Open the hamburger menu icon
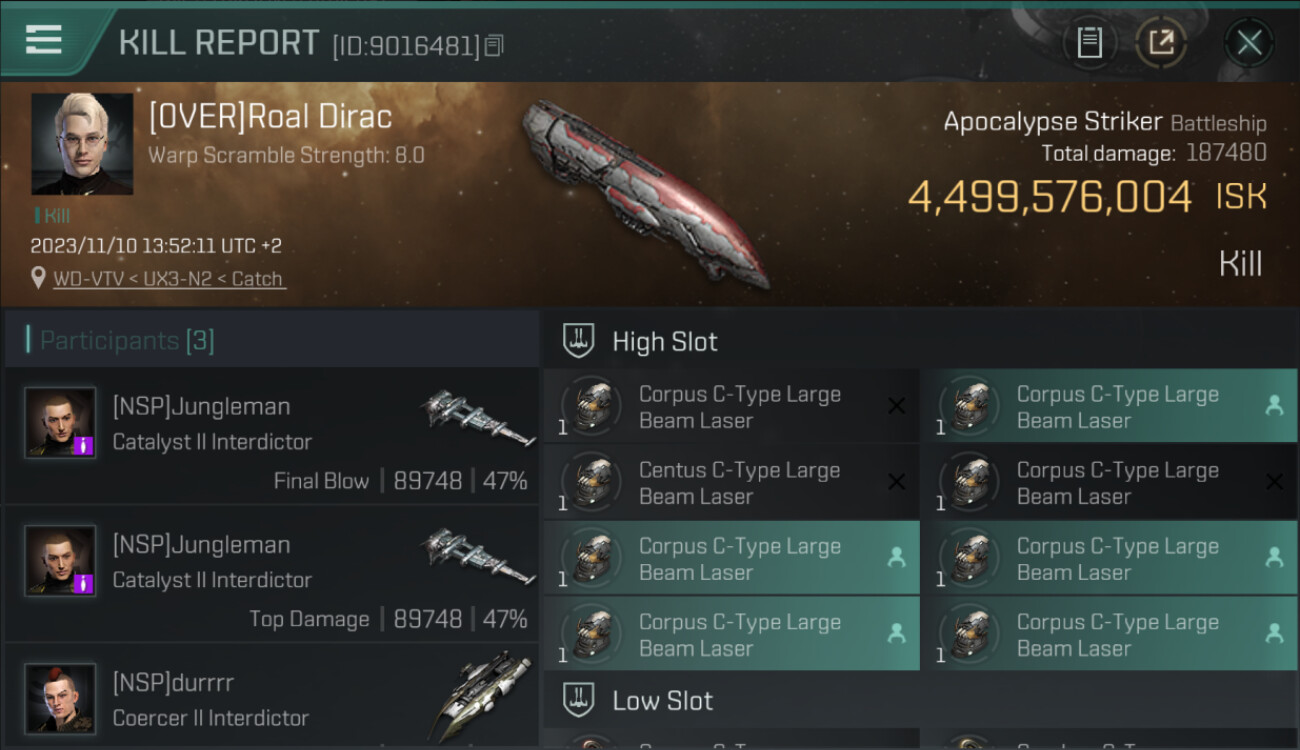The image size is (1300, 750). 43,40
